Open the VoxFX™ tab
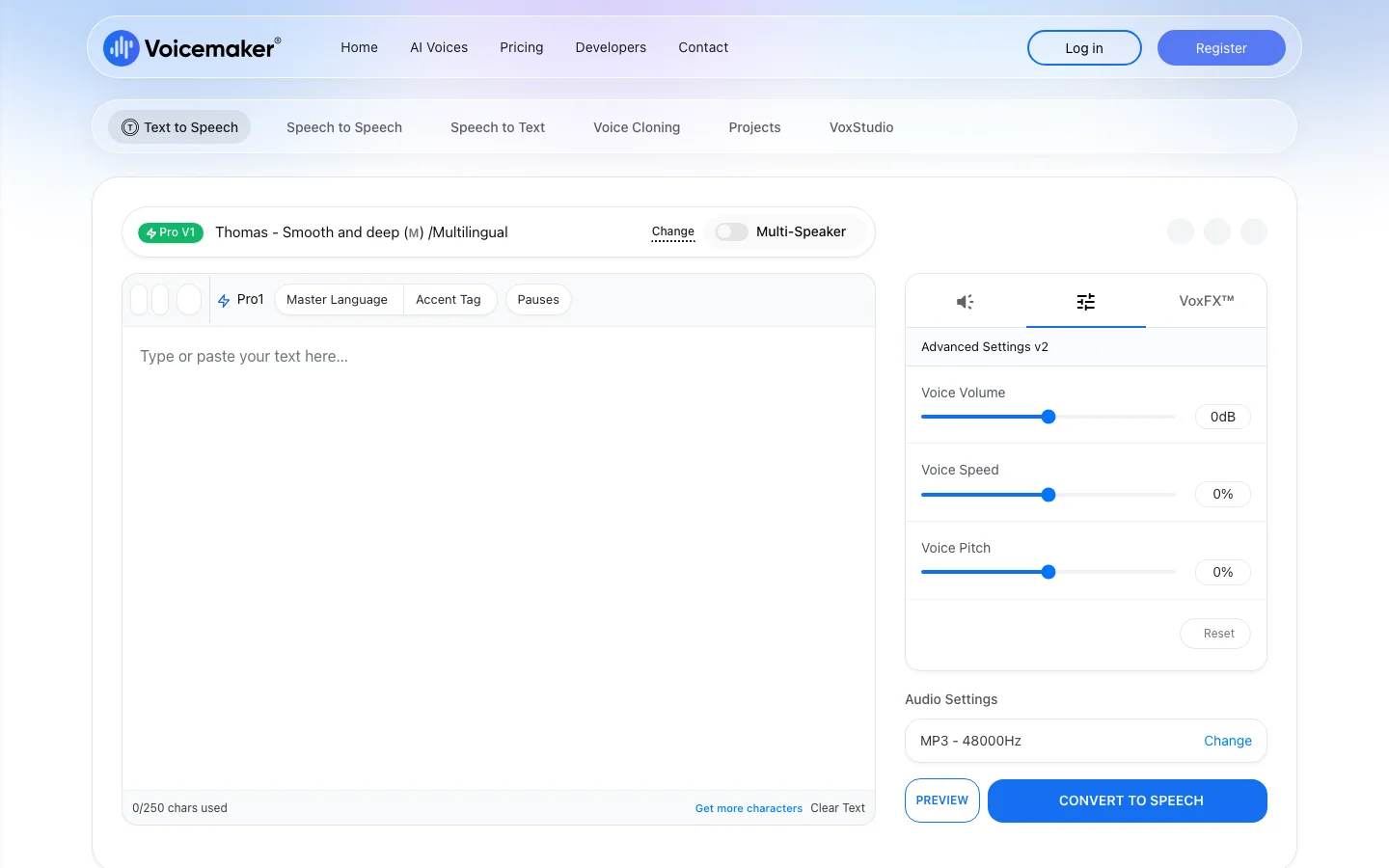Screen dimensions: 1389x868 (x=1207, y=301)
